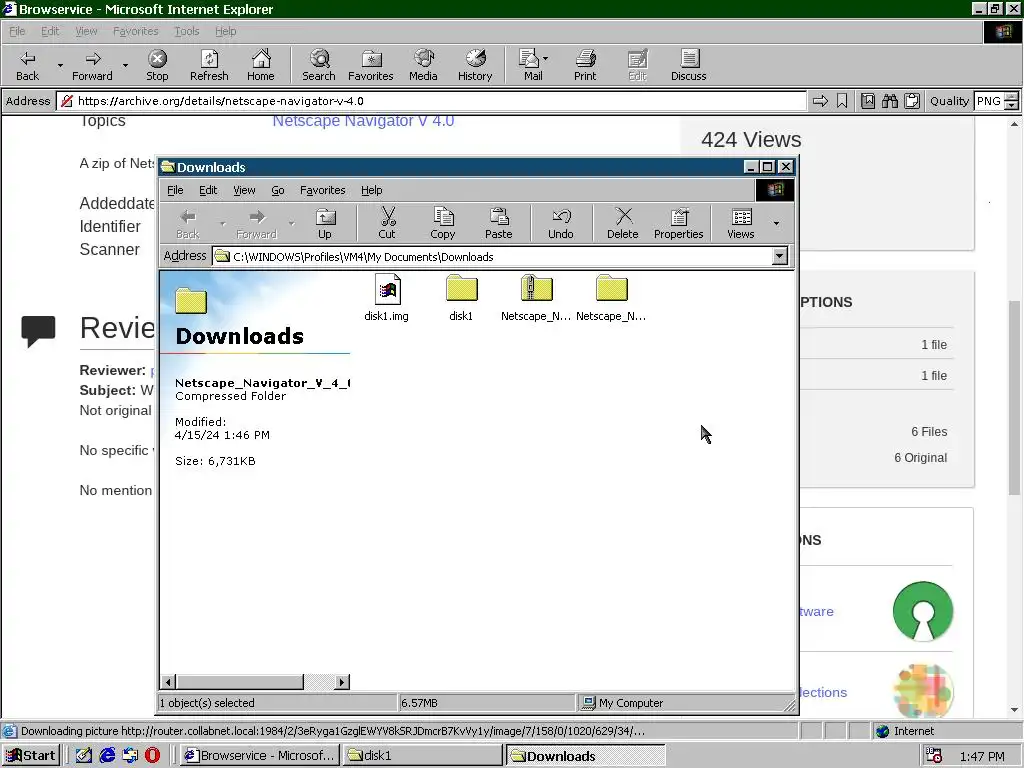Screen dimensions: 1024x768
Task: Open the Netscape Navigator V 4.0 topic link
Action: pos(363,121)
